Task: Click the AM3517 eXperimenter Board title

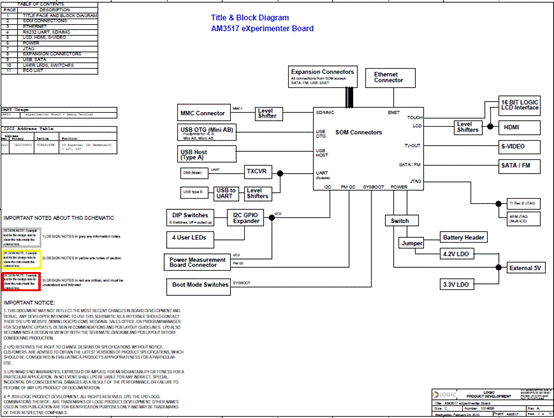Action: 262,29
